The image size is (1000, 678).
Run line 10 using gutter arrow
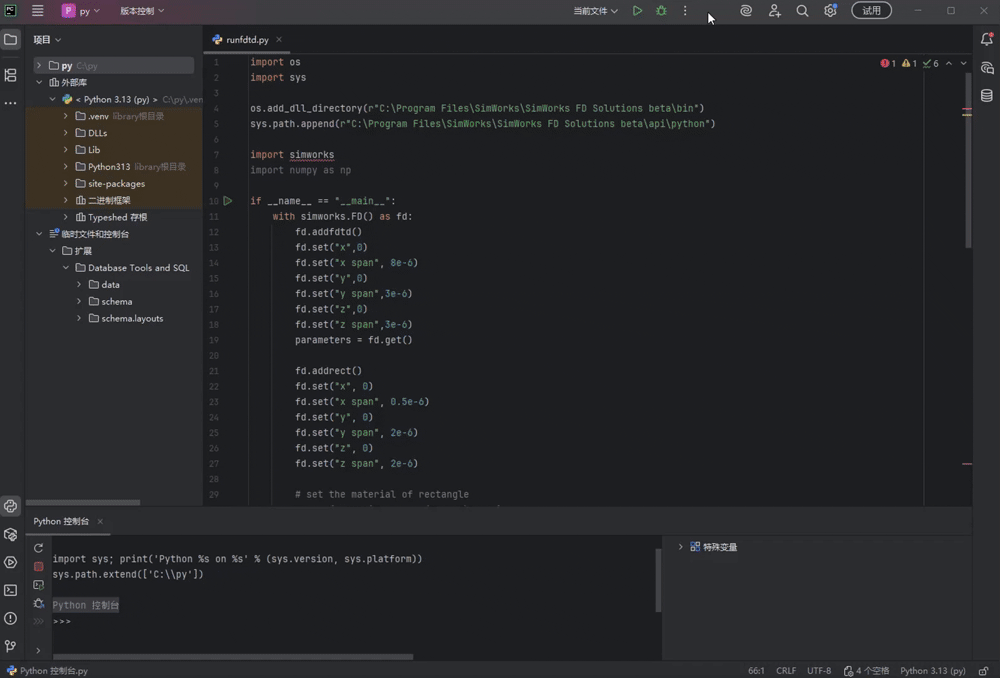coord(228,201)
